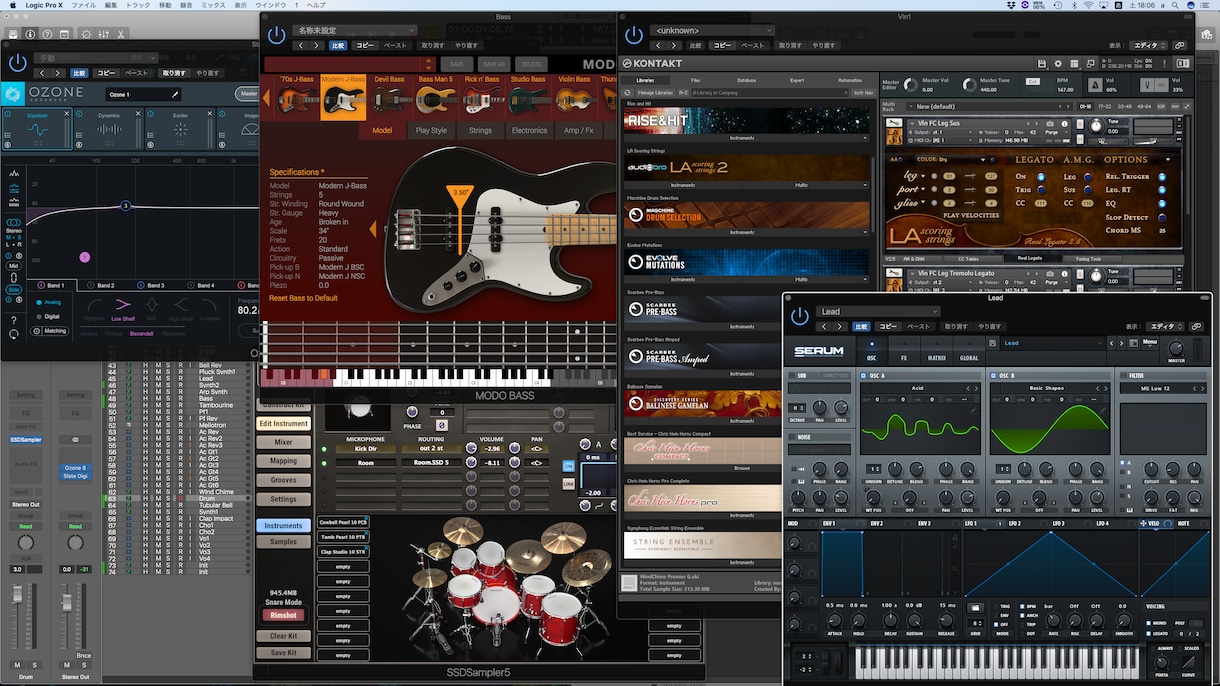Refresh Kontakt libraries with the circular arrow icon
The image size is (1220, 686).
(x=626, y=92)
